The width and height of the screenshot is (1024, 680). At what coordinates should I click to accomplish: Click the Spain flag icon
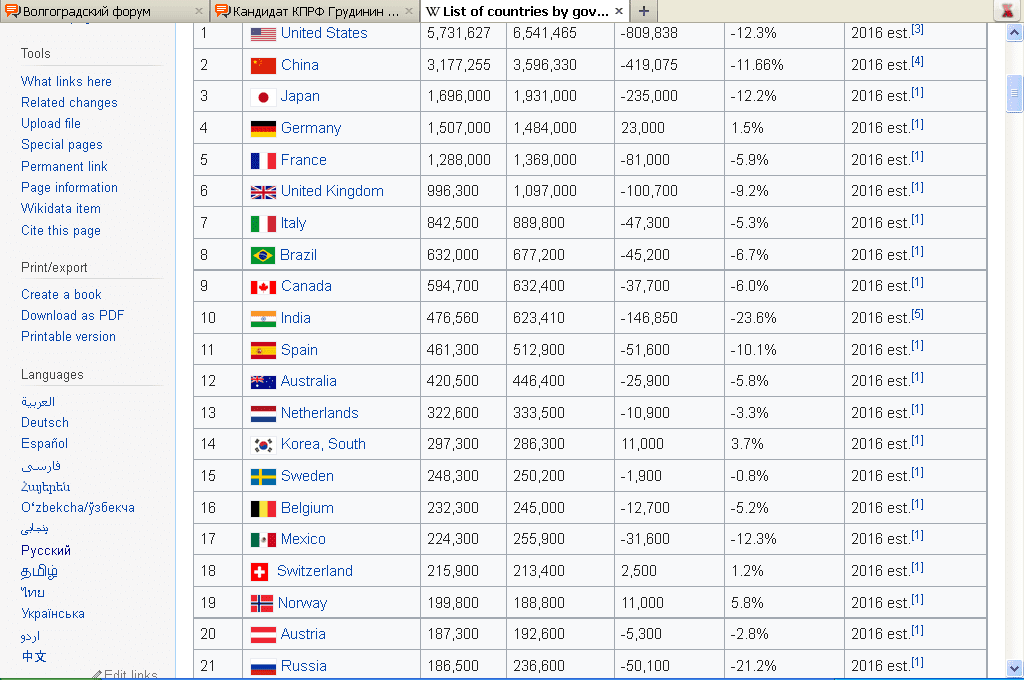[x=263, y=351]
